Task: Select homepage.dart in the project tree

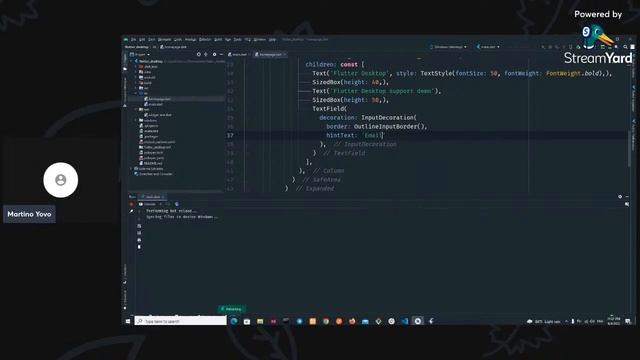Action: 157,99
